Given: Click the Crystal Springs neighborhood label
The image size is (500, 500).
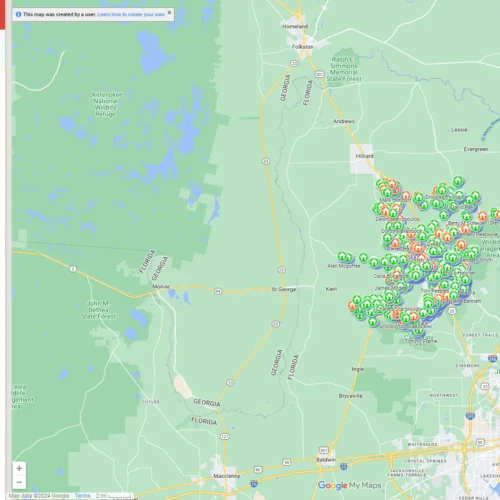Looking at the screenshot, I should 425,461.
